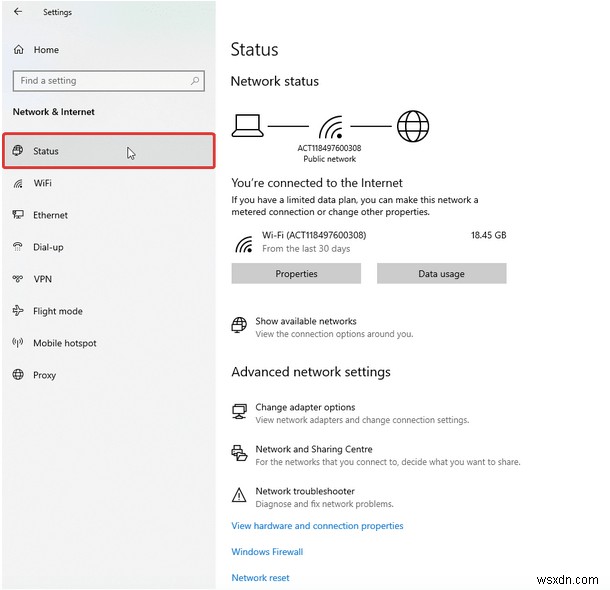The image size is (610, 590).
Task: Click the Network & Internet heading
Action: pyautogui.click(x=54, y=112)
